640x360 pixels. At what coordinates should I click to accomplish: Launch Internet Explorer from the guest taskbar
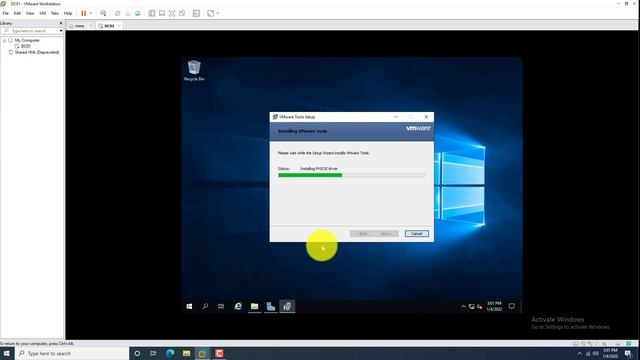pyautogui.click(x=238, y=306)
